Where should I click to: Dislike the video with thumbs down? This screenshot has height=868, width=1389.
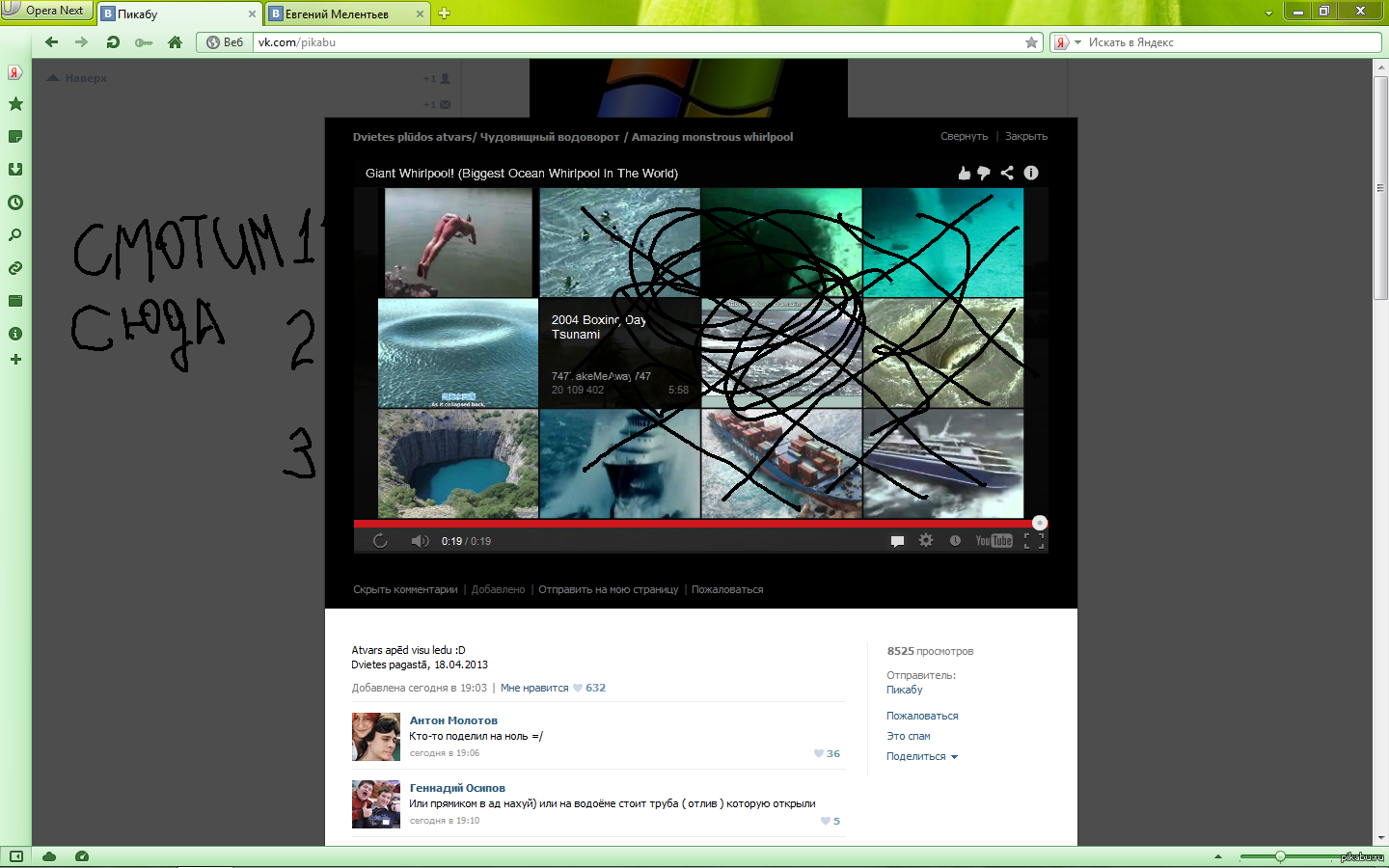984,173
